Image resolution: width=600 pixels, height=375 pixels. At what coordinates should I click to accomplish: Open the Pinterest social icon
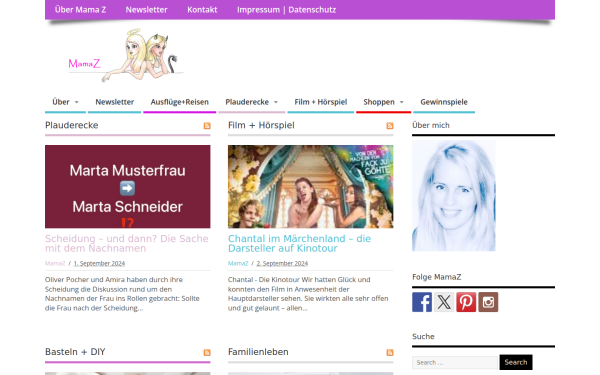tap(466, 302)
